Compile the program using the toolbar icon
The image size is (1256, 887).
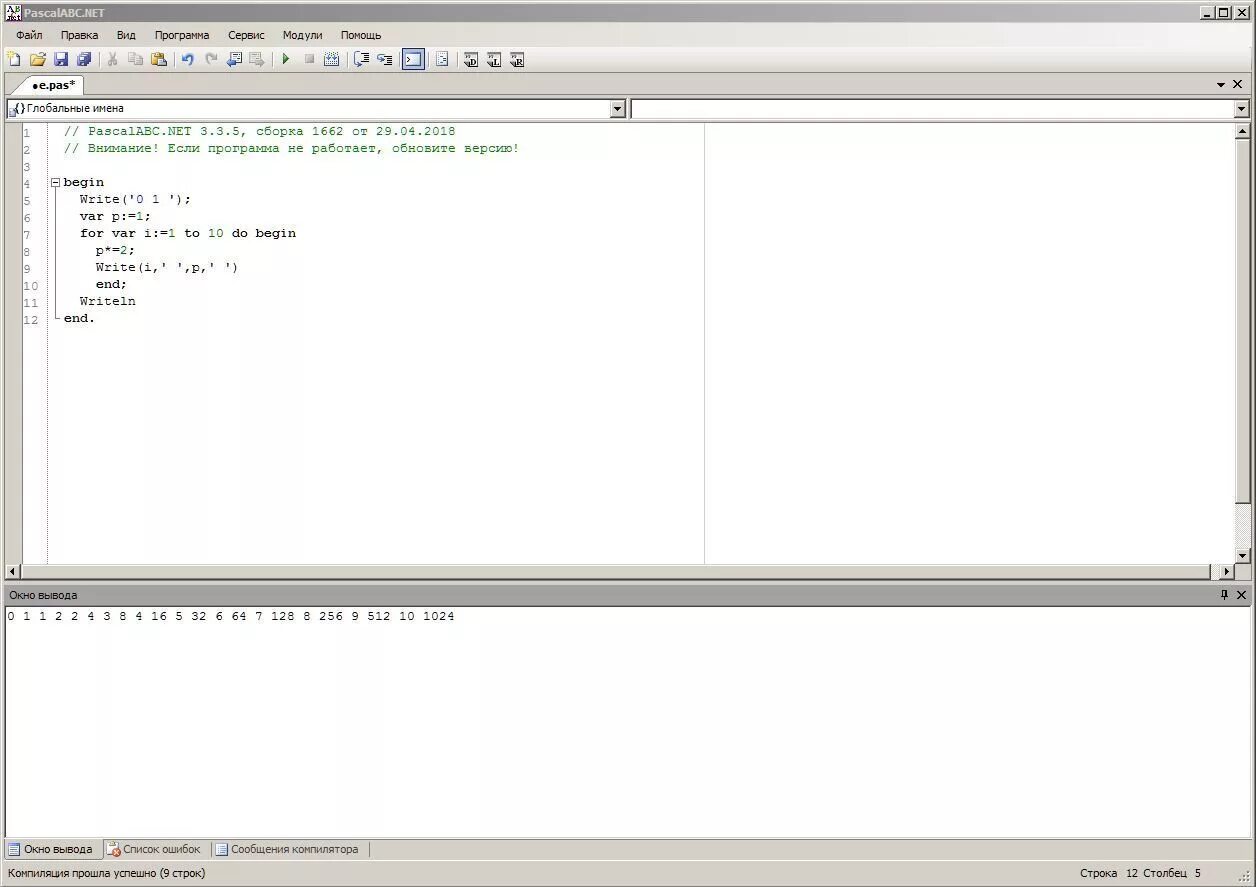tap(332, 60)
